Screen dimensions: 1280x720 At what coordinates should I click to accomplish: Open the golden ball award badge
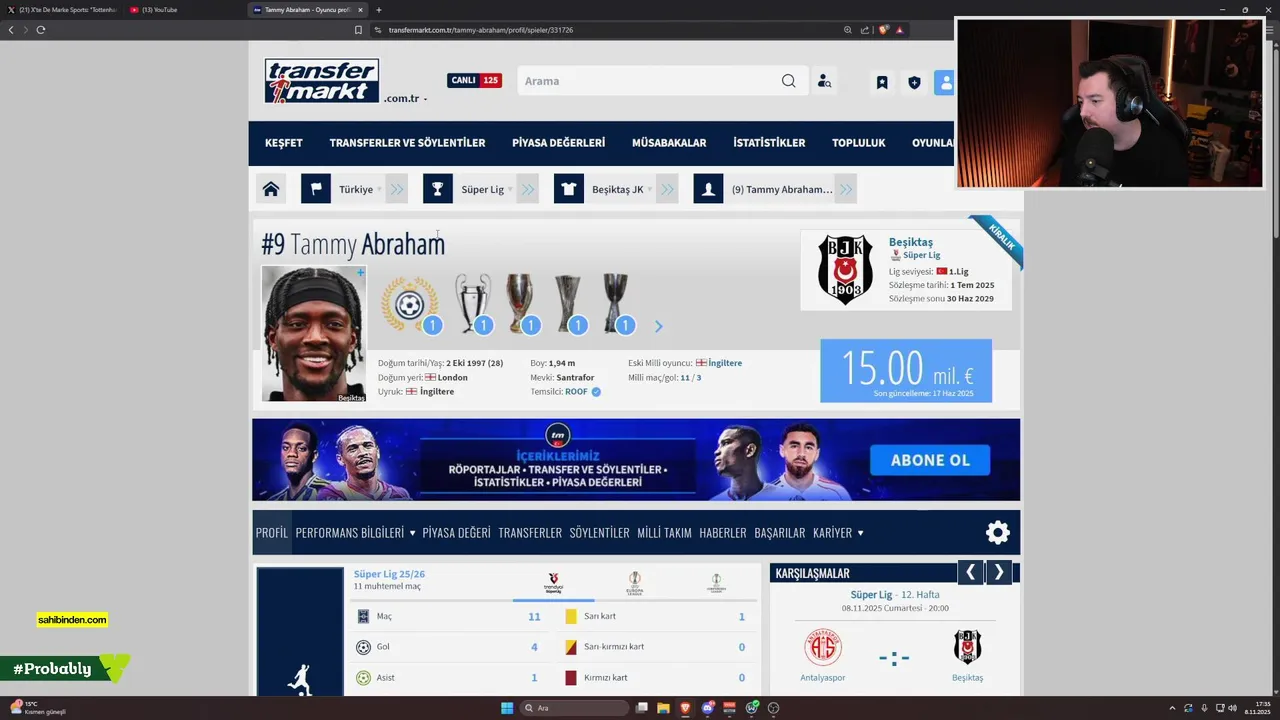coord(410,304)
